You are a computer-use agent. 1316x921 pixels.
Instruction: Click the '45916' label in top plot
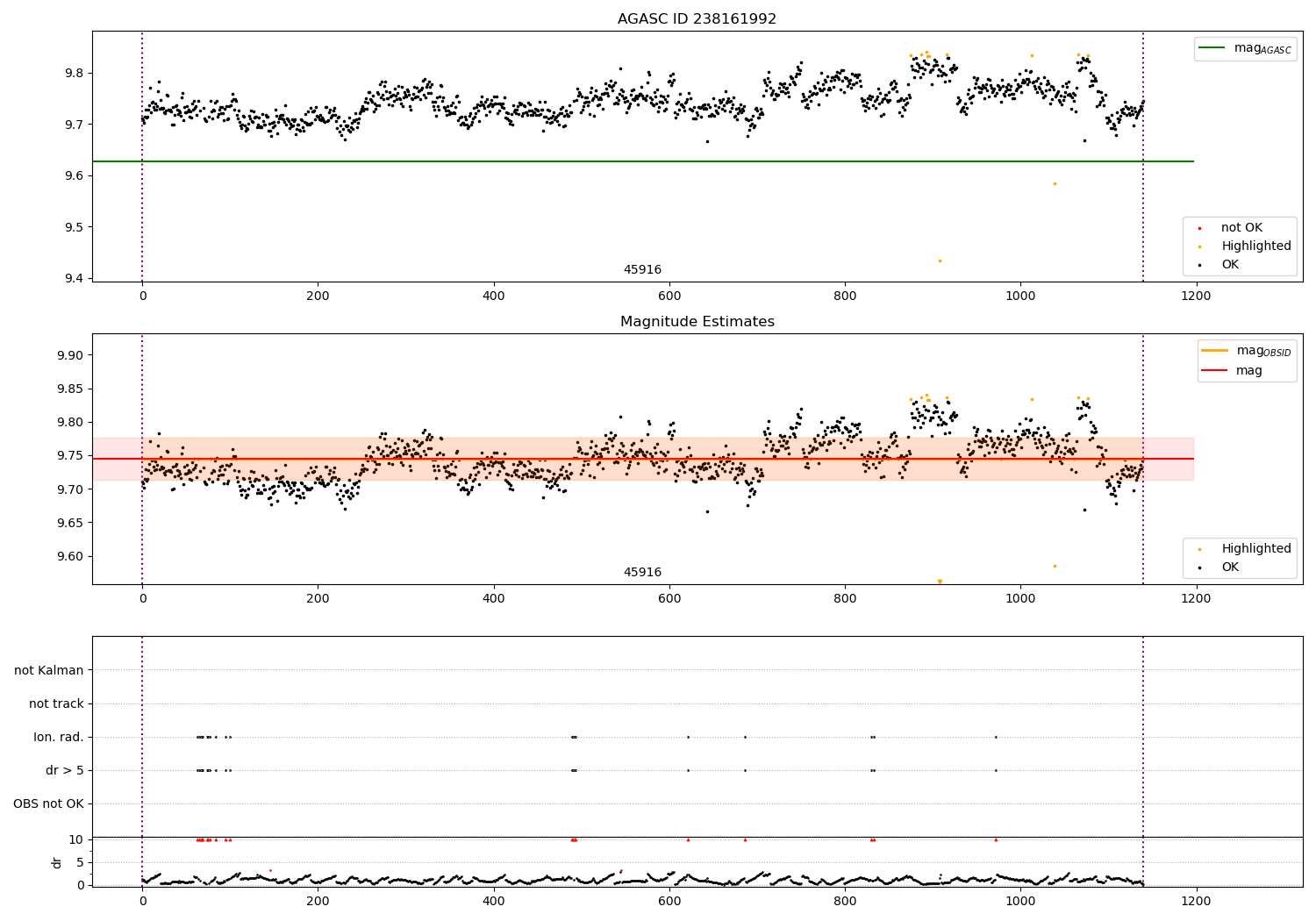pos(642,270)
